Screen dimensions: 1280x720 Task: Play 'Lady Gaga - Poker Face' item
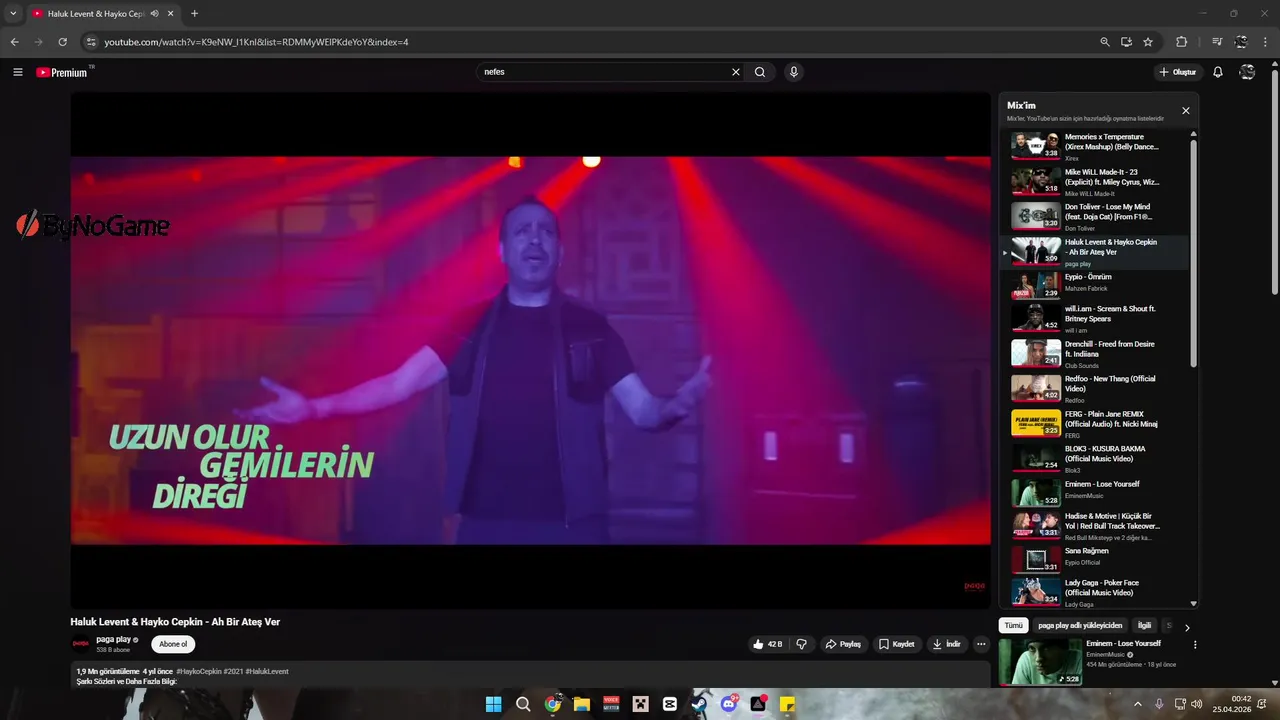pos(1098,592)
